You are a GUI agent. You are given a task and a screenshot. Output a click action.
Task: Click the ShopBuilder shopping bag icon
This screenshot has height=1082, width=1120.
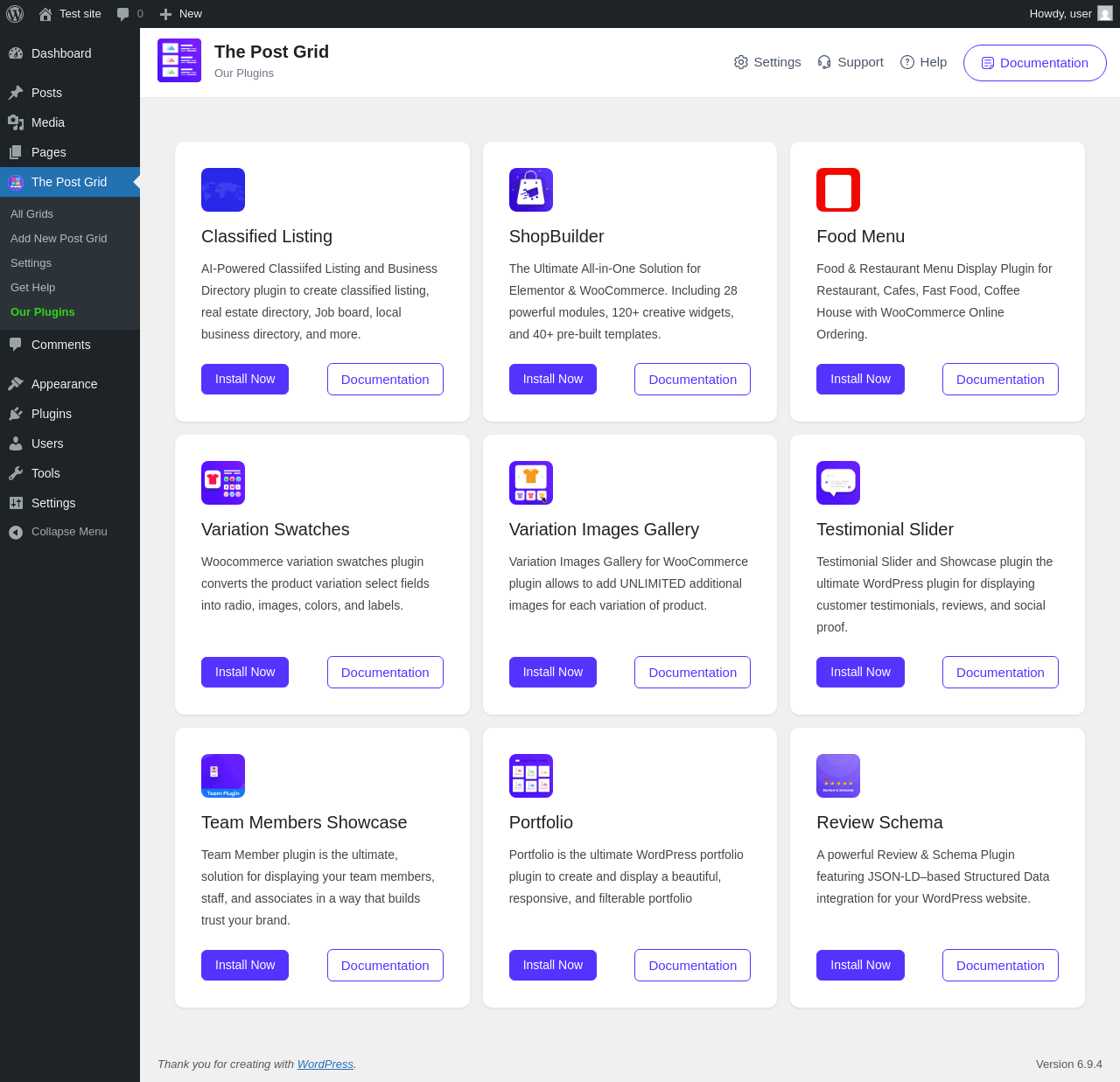531,190
